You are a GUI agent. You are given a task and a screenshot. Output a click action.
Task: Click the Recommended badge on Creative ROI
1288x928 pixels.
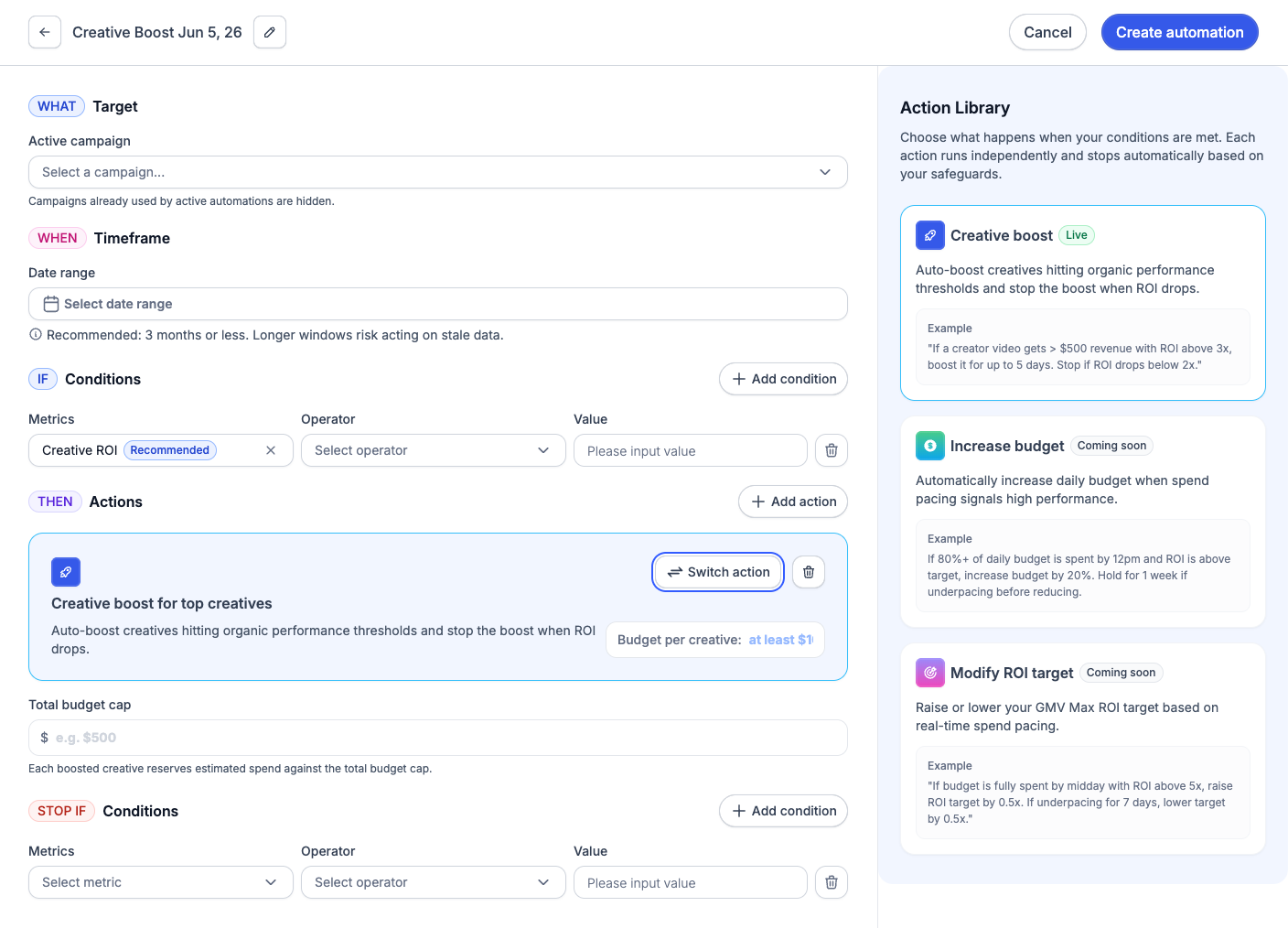coord(170,450)
